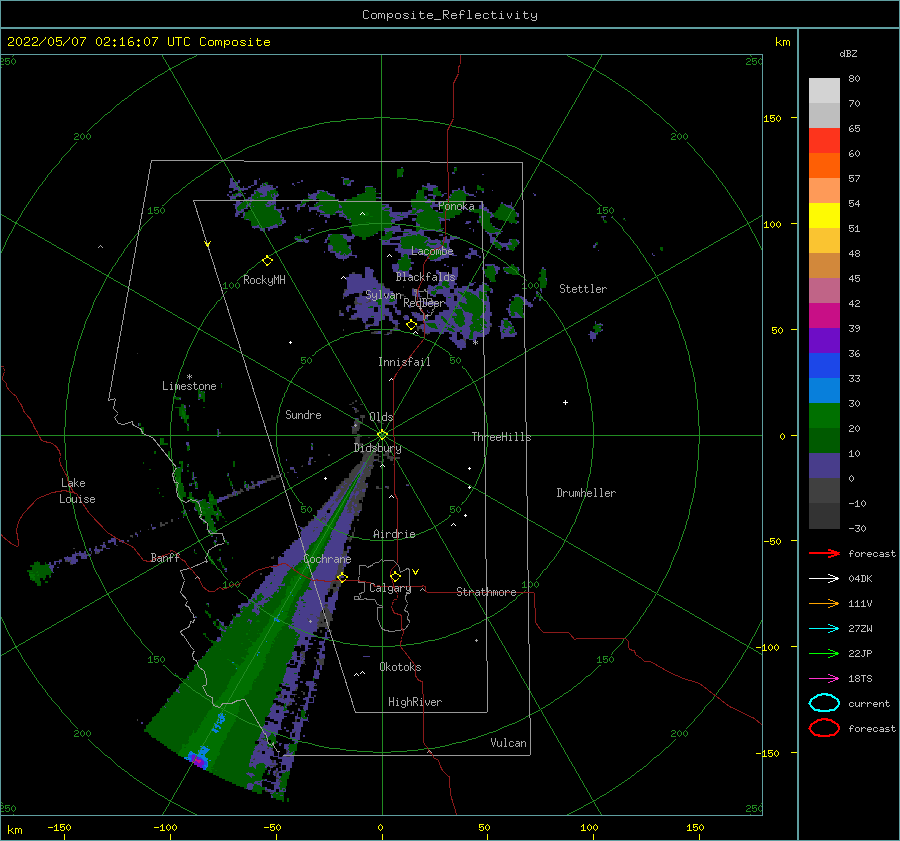Click the cyan 27ZW arrow icon

click(824, 629)
